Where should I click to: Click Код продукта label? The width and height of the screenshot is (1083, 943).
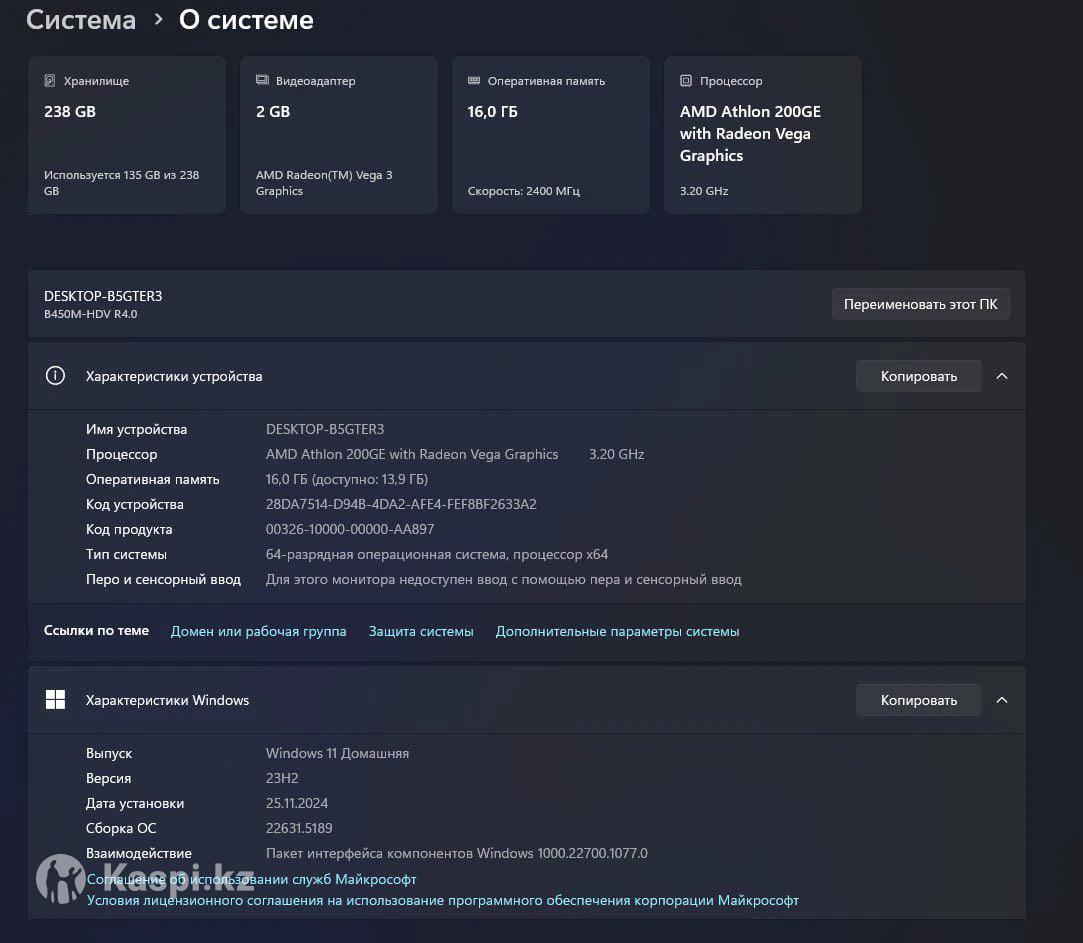[129, 529]
